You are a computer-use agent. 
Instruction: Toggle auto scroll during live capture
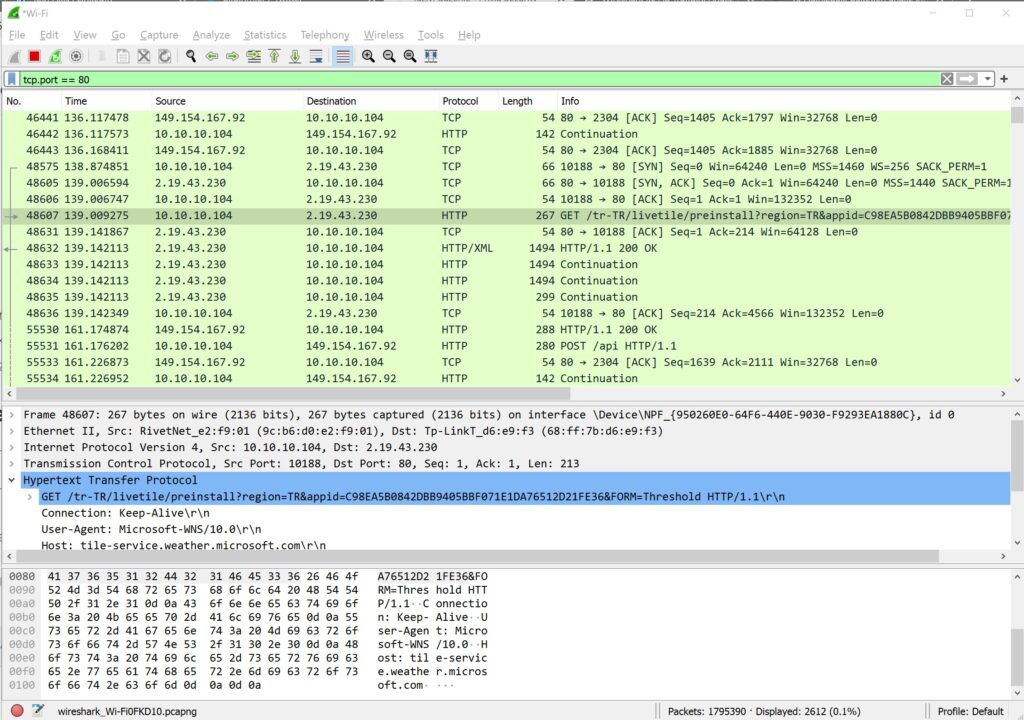[316, 57]
